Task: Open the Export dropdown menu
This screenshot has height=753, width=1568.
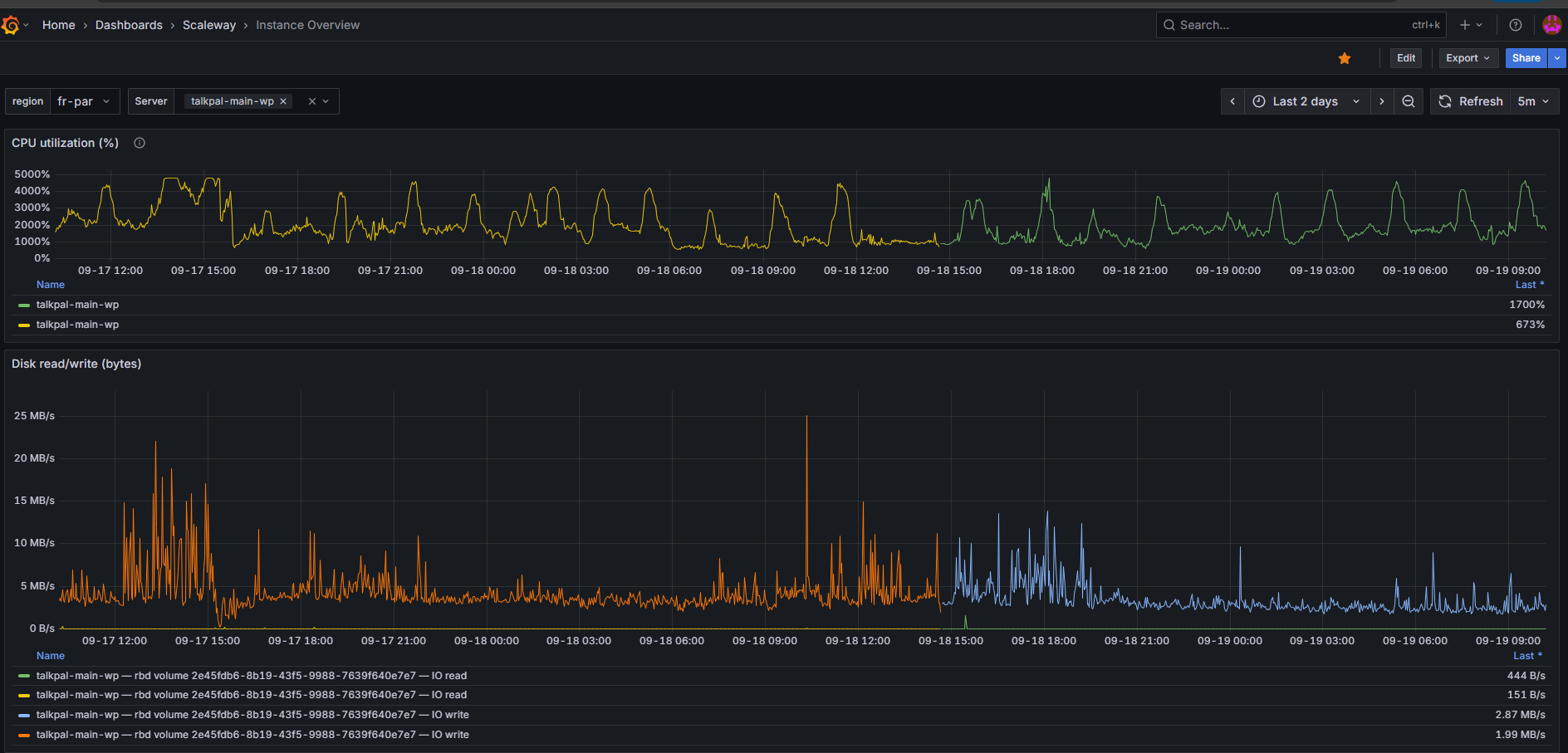Action: pyautogui.click(x=1468, y=58)
